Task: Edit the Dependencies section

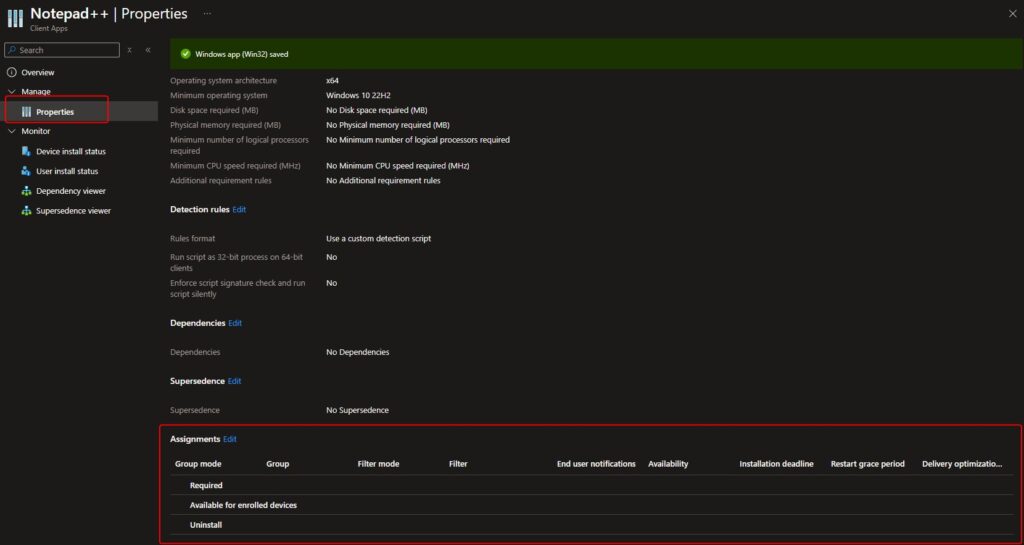Action: (x=234, y=323)
